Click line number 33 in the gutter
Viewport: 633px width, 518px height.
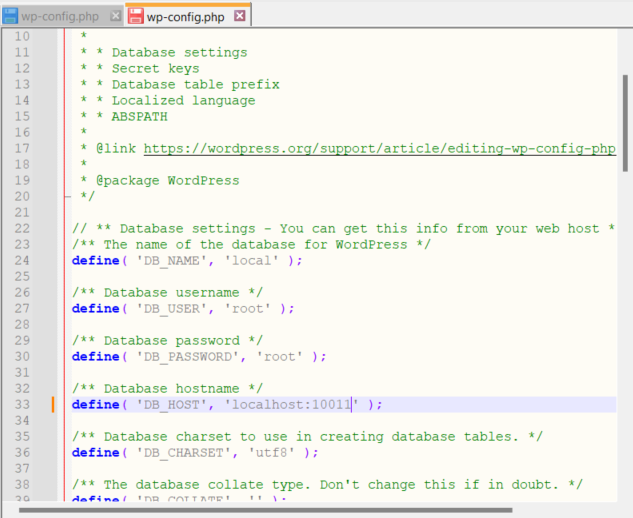[x=22, y=404]
